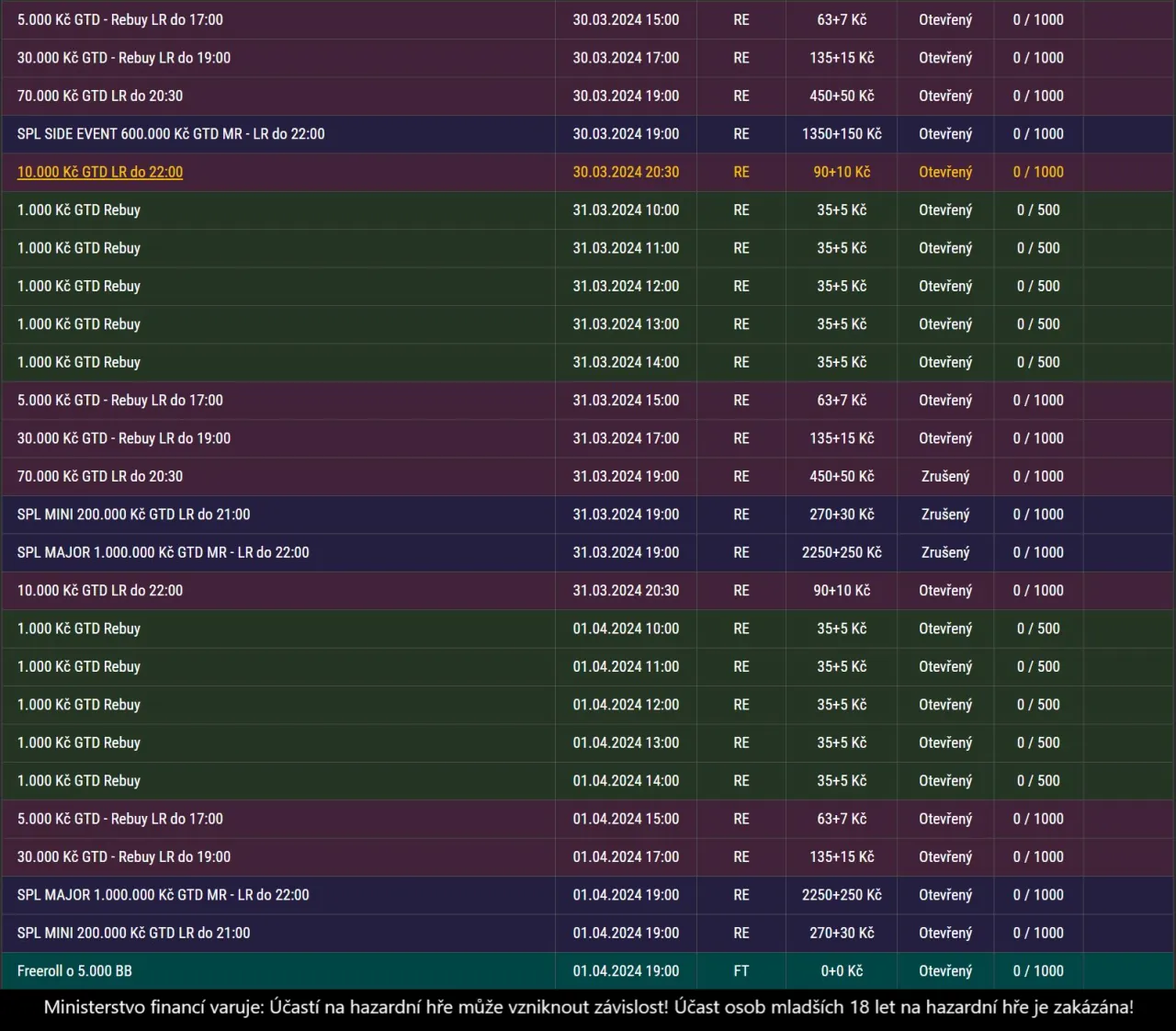Click Zrušený status of 31.03.2024 SPL MINI row
This screenshot has height=1031, width=1176.
945,515
